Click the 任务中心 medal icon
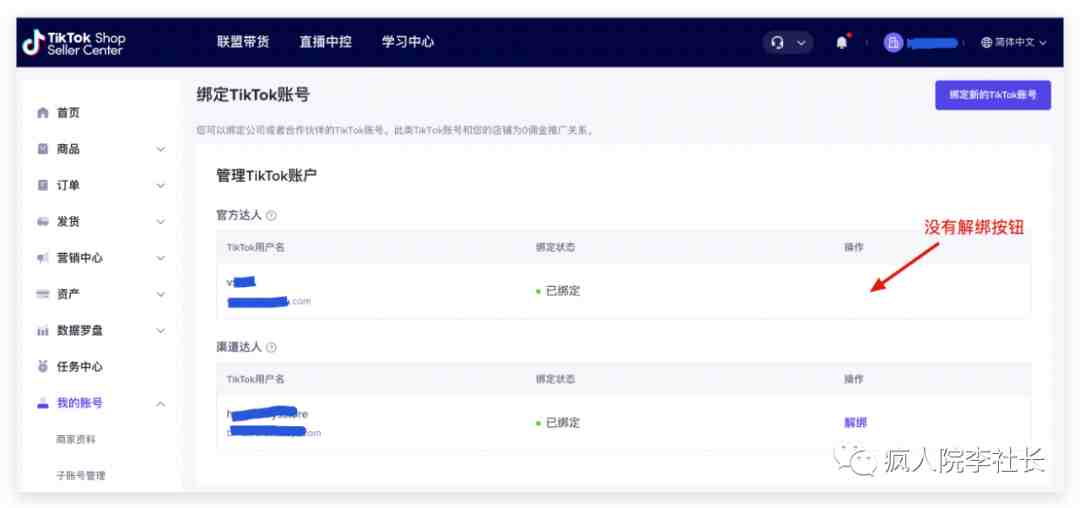 coord(43,367)
